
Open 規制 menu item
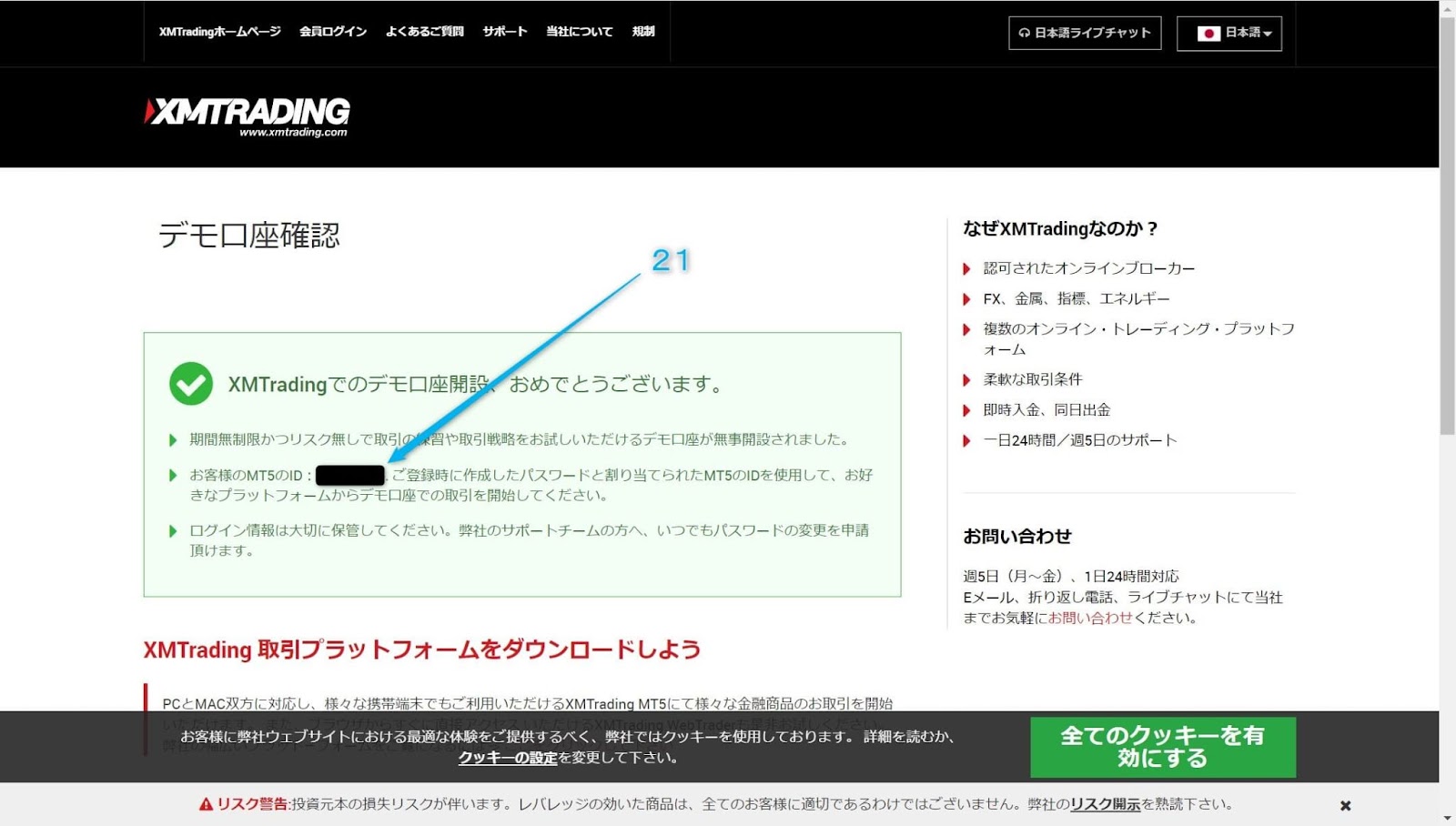pos(643,32)
